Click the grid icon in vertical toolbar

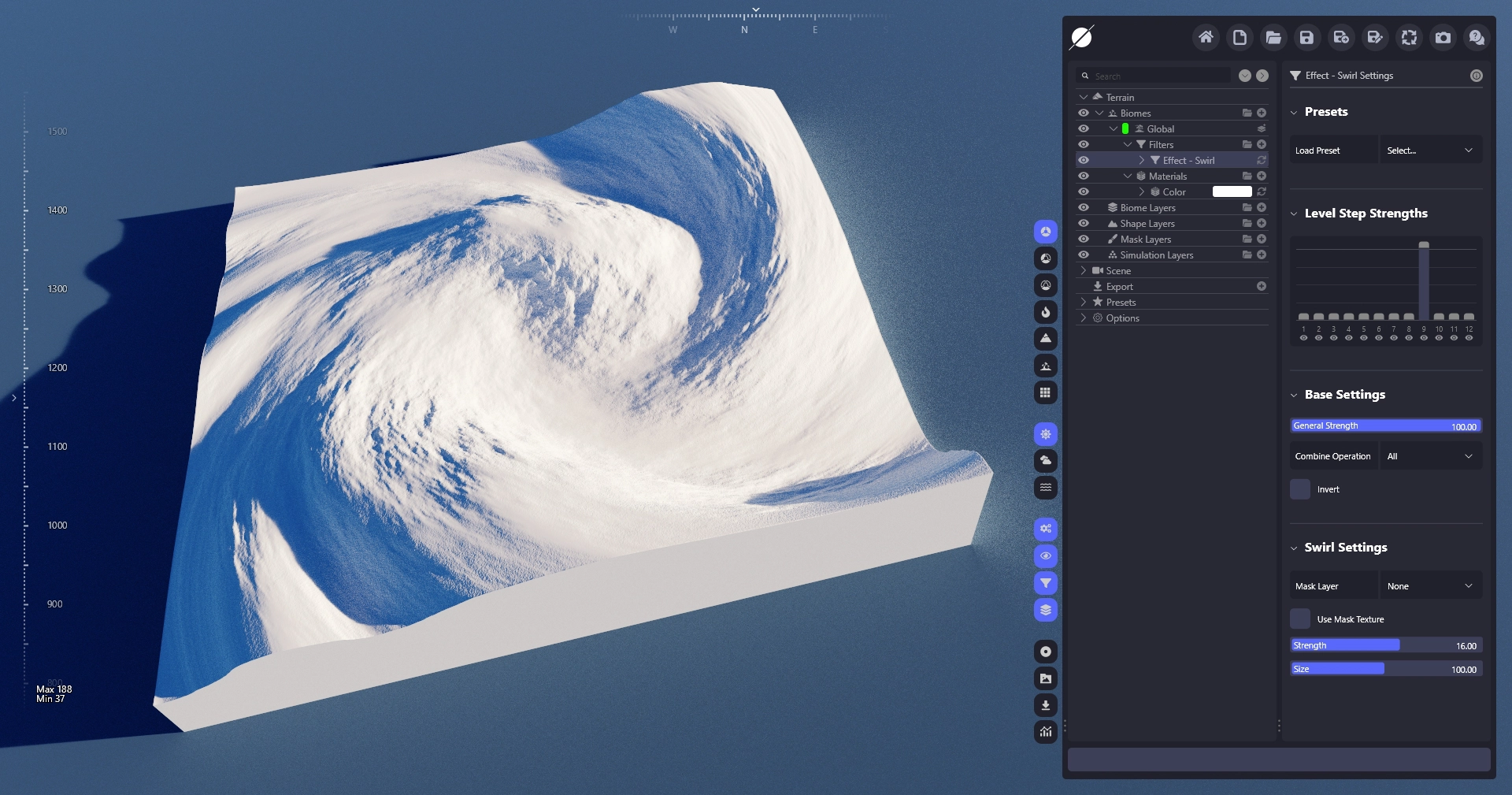(x=1045, y=392)
